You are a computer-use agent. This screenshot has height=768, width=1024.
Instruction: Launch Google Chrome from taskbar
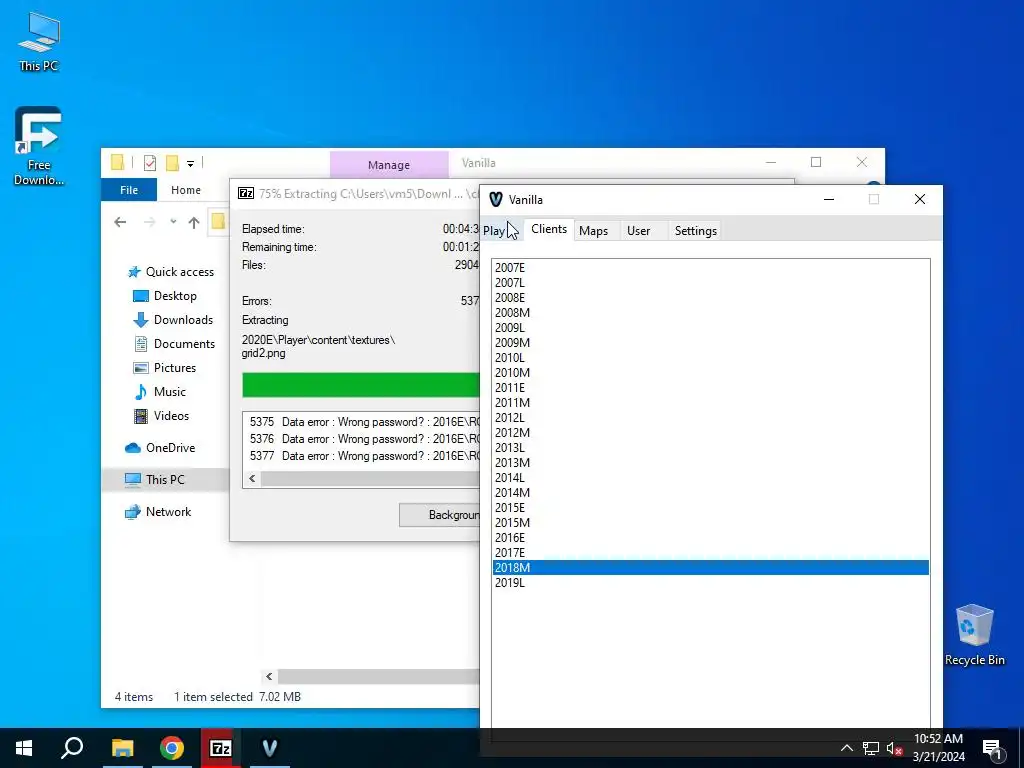[x=172, y=748]
